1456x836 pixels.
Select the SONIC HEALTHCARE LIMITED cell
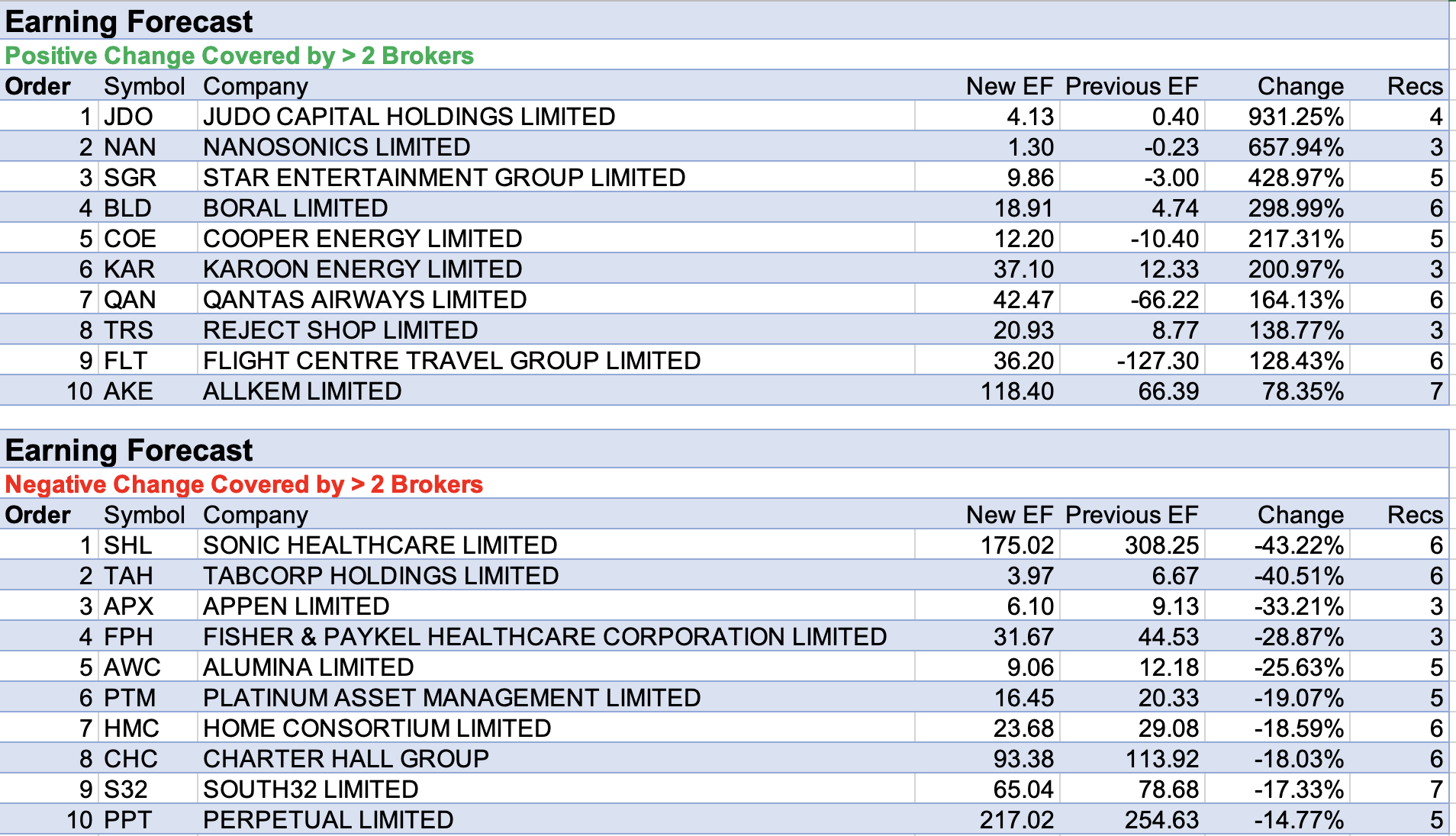click(x=380, y=545)
